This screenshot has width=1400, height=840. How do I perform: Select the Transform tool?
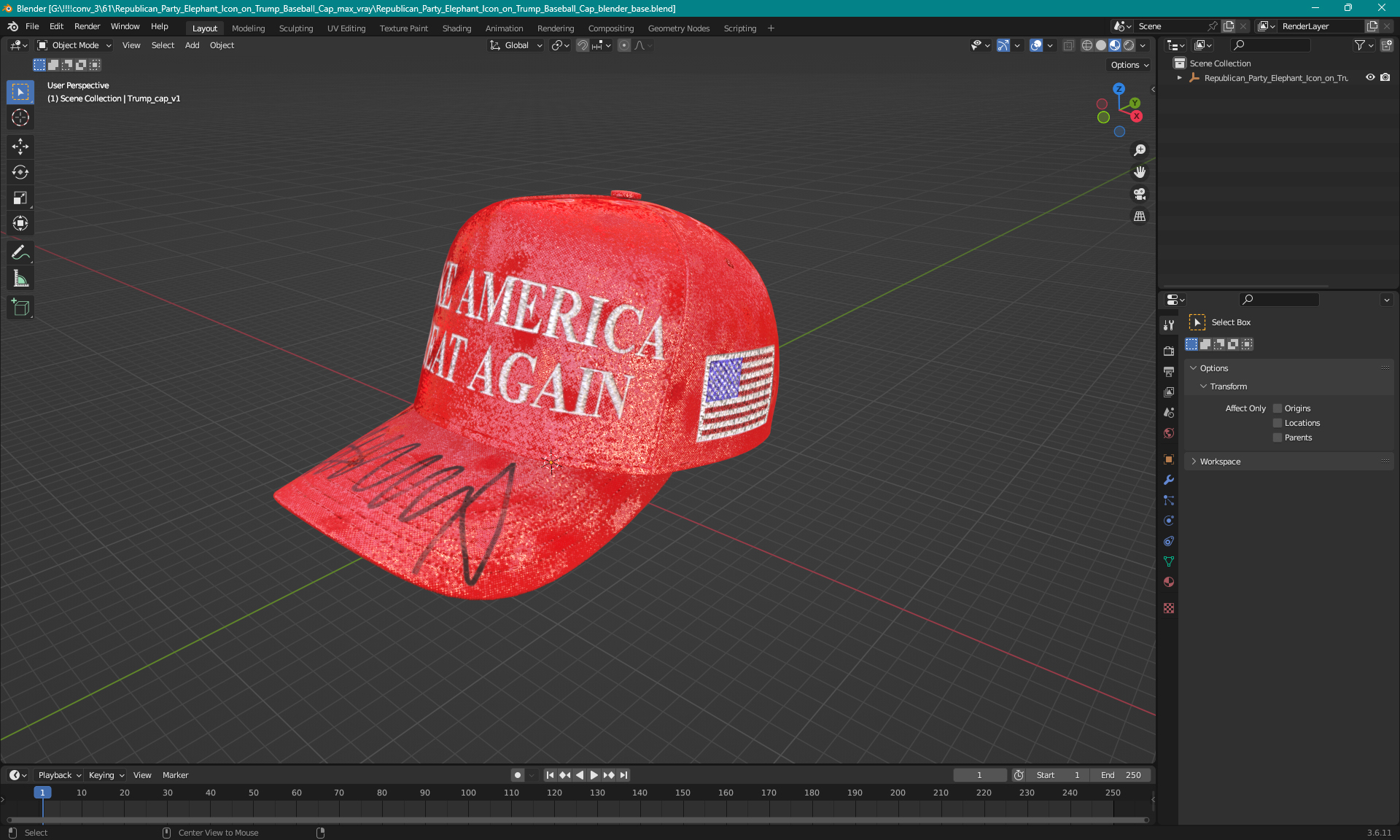pos(20,223)
